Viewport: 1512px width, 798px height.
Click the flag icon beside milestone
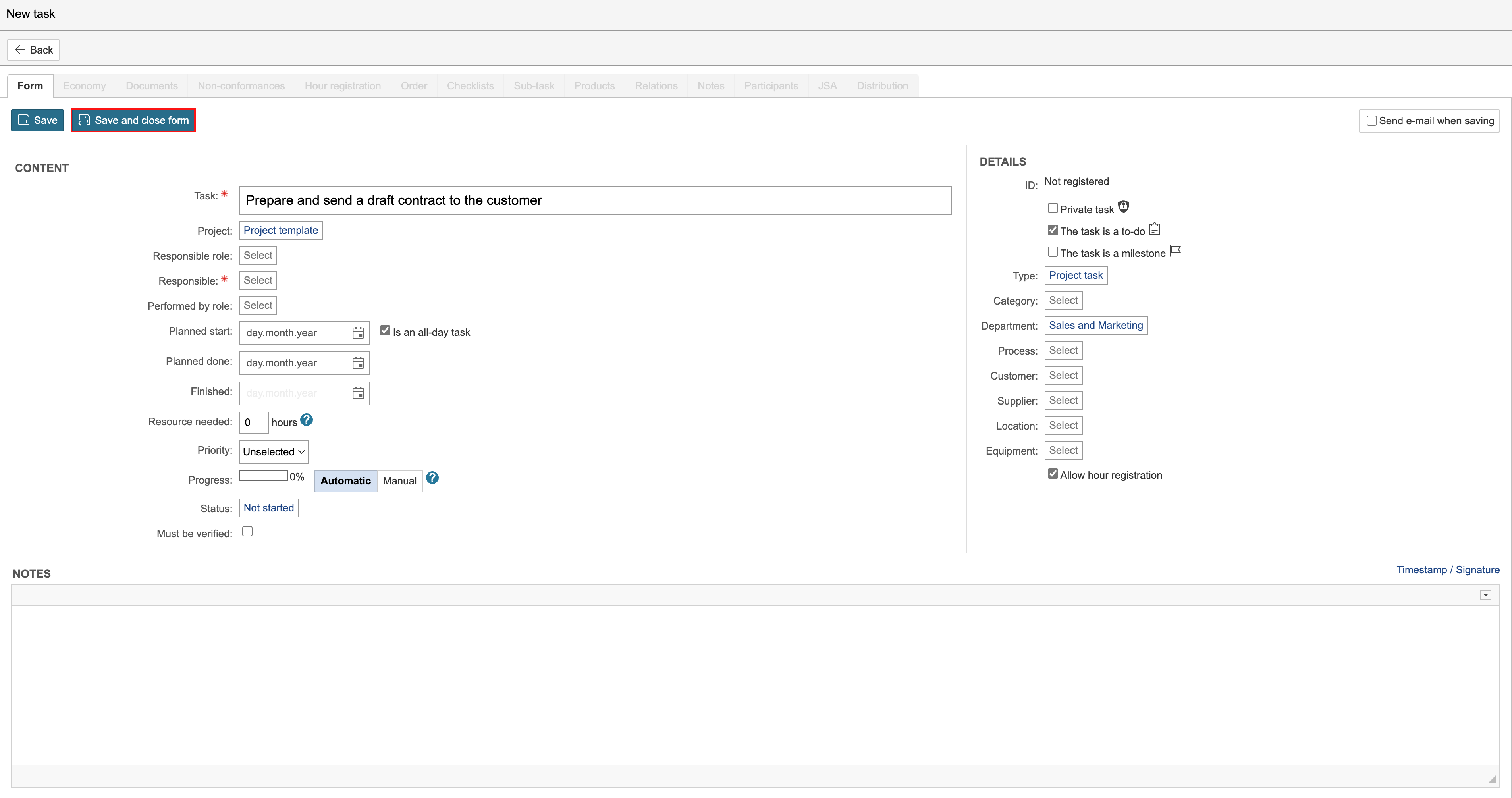[1174, 251]
